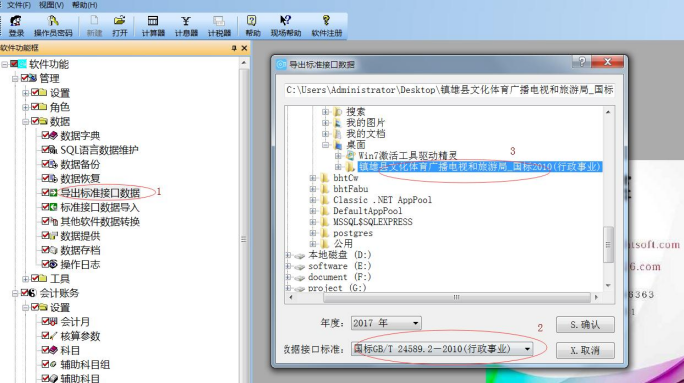Click the 登录 login toolbar icon

pyautogui.click(x=16, y=26)
